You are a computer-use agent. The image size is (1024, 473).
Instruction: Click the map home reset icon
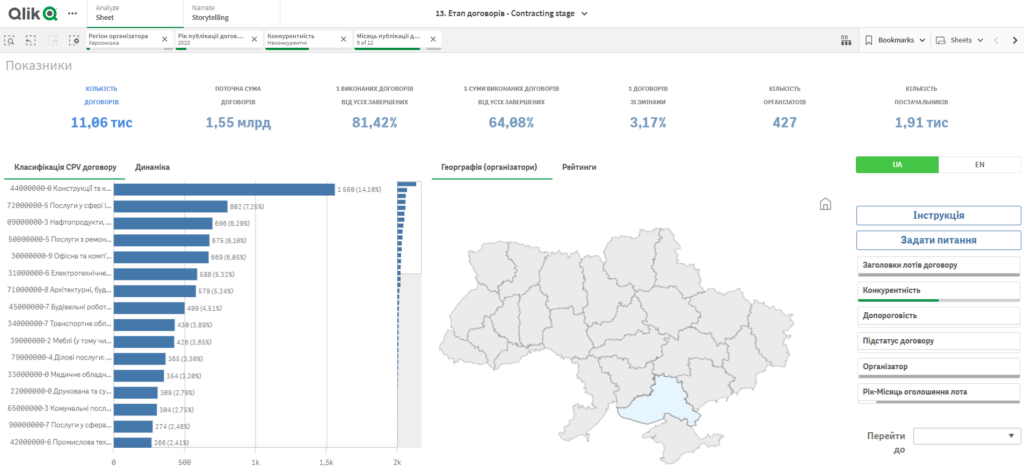(825, 204)
